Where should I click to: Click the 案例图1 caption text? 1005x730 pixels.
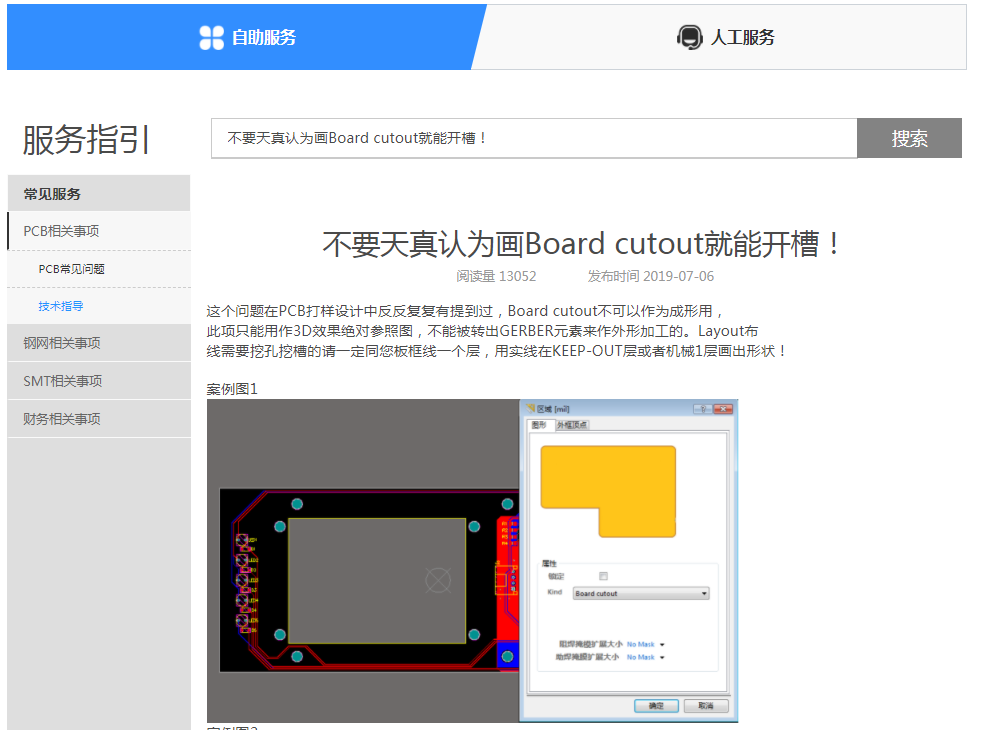(x=232, y=388)
